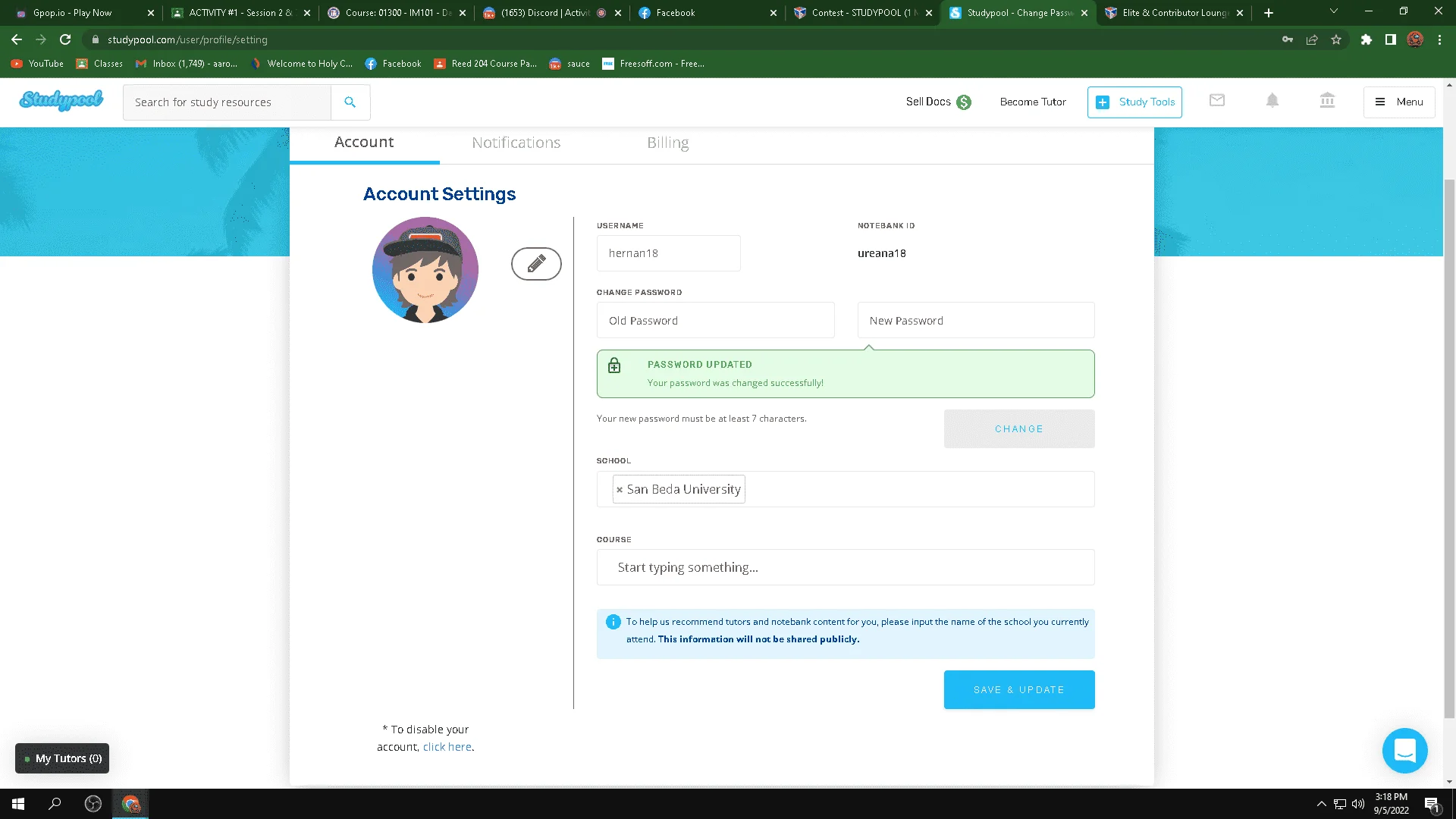Focus the New Password field
This screenshot has height=819, width=1456.
[x=976, y=320]
